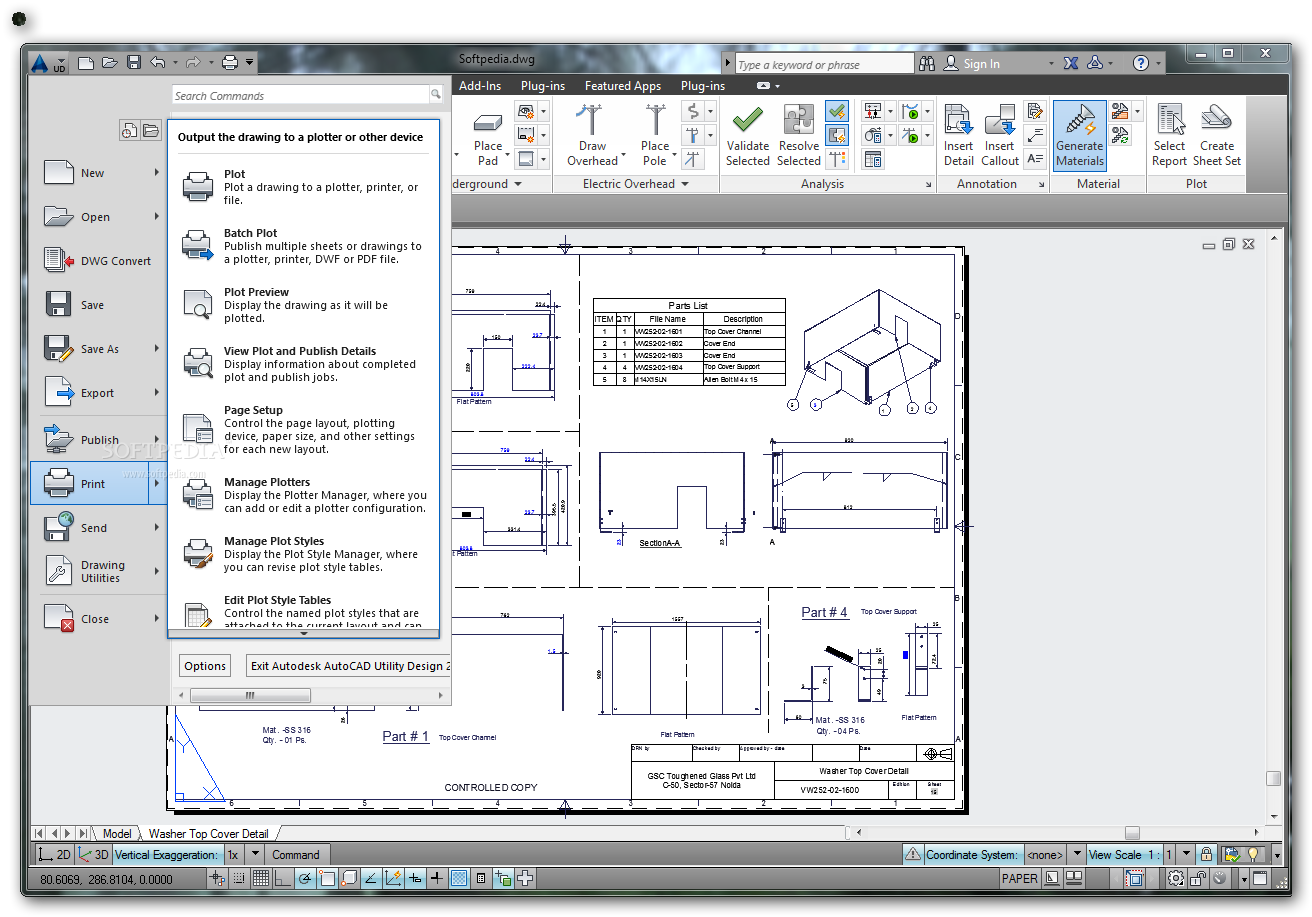Select Plot Preview menu entry
Image resolution: width=1312 pixels, height=917 pixels.
304,305
